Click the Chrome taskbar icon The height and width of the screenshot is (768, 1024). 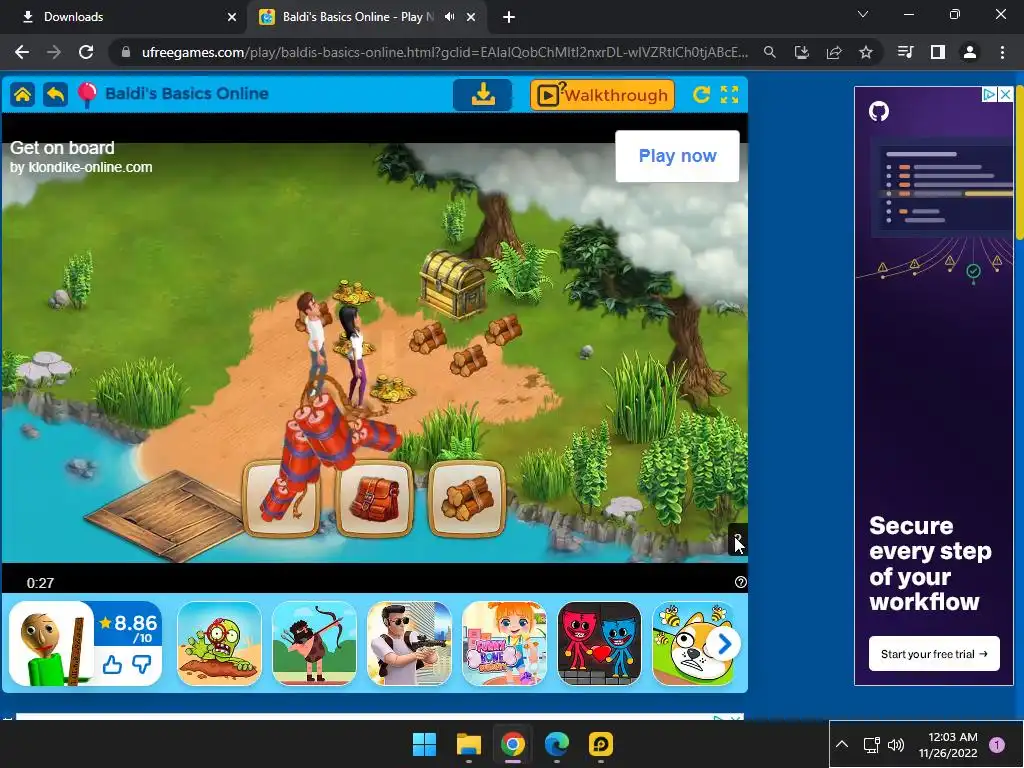click(x=513, y=744)
